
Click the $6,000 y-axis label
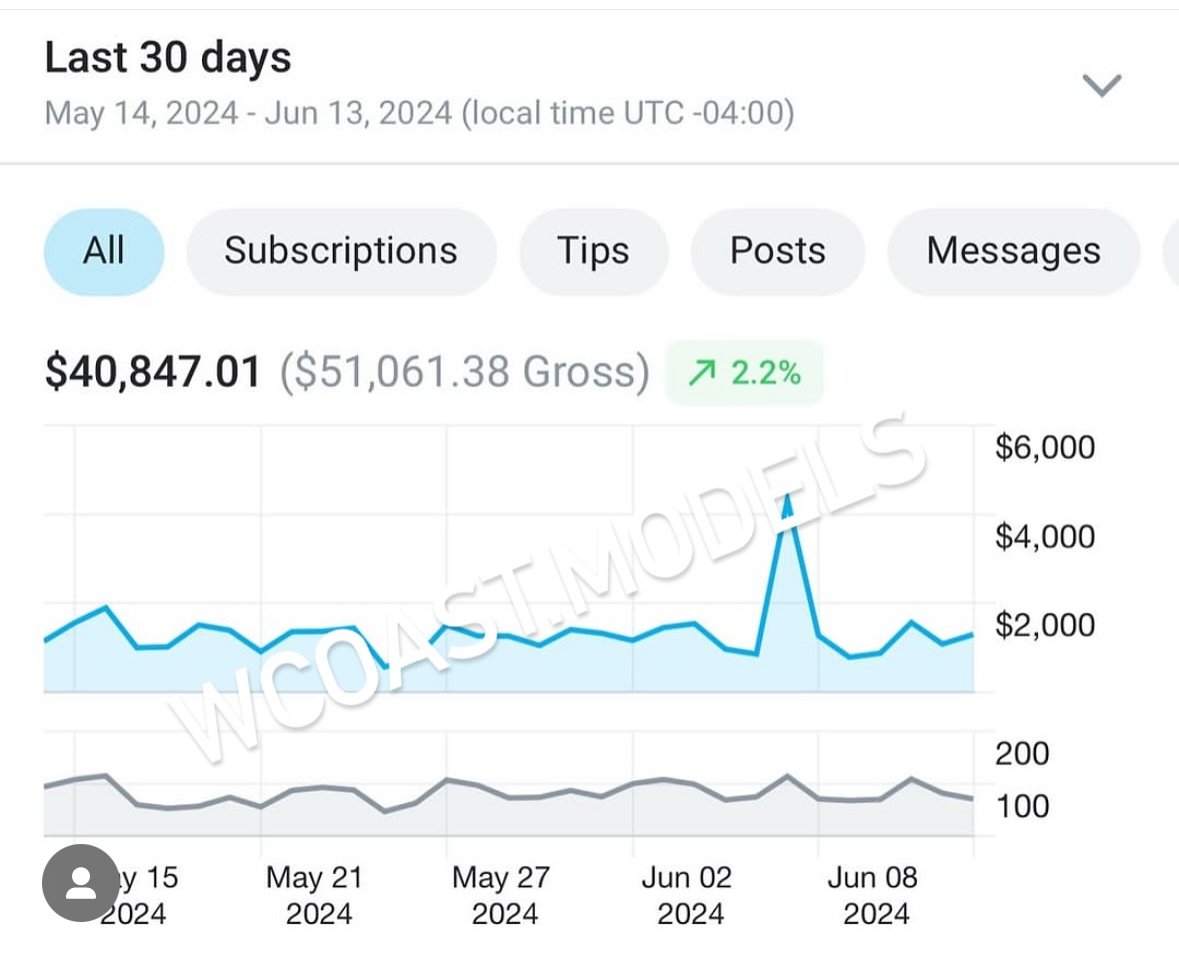1045,447
